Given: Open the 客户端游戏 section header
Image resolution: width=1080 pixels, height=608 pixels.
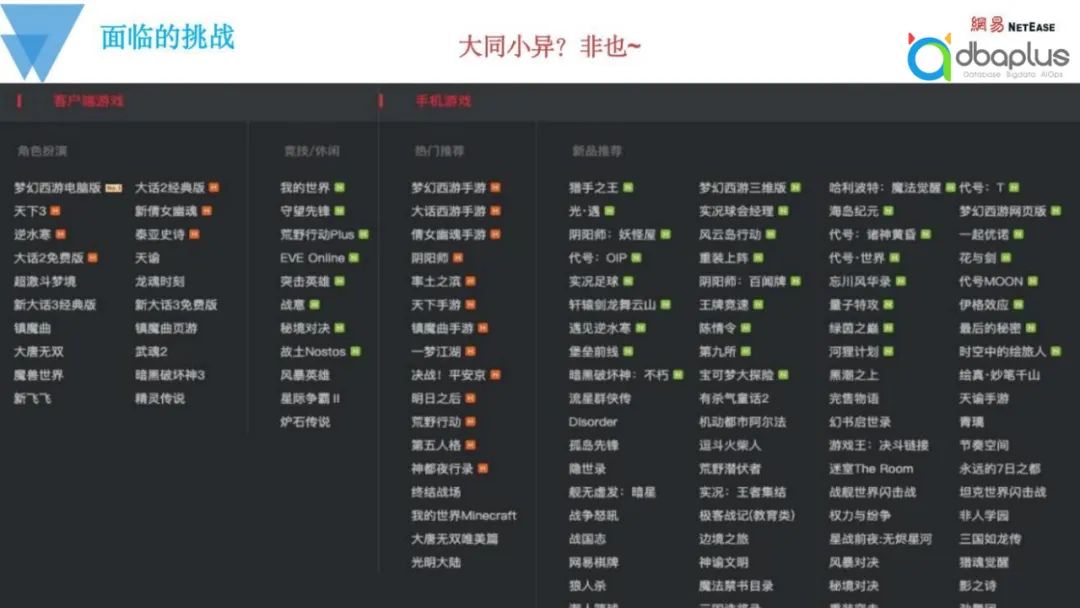Looking at the screenshot, I should pos(88,101).
